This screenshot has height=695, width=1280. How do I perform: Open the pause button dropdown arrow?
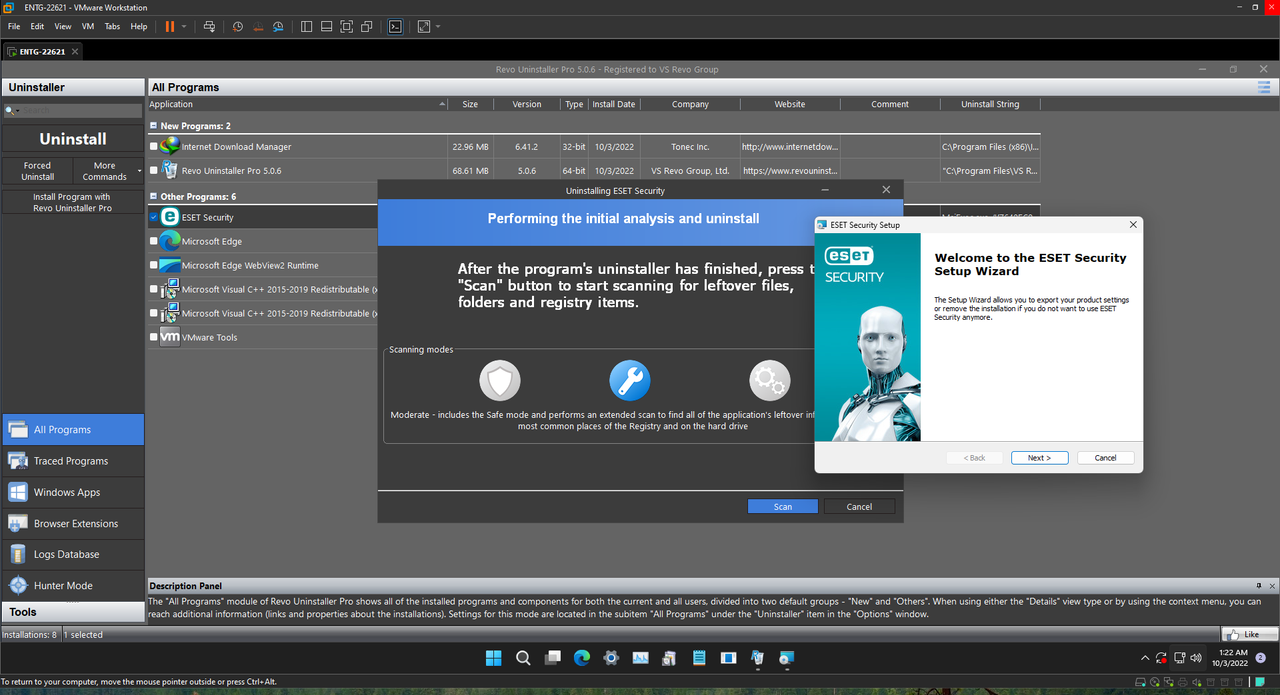184,27
